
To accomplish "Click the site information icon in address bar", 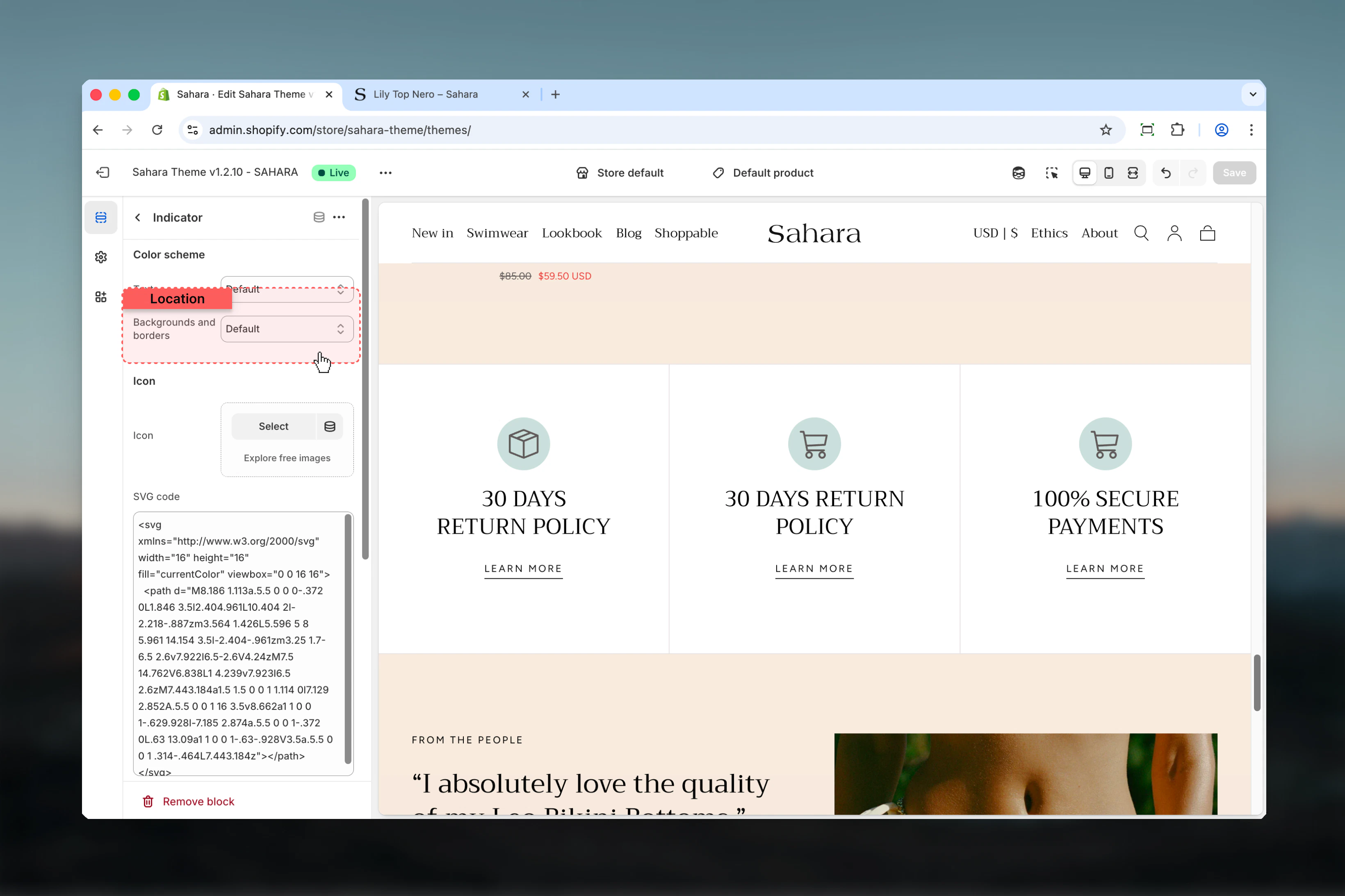I will pos(193,130).
